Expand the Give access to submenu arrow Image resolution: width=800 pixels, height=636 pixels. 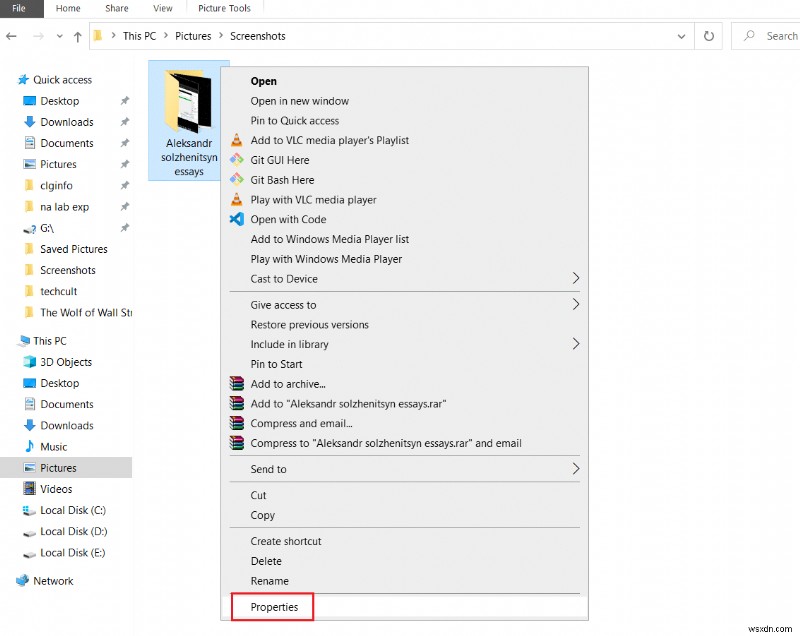[x=576, y=304]
